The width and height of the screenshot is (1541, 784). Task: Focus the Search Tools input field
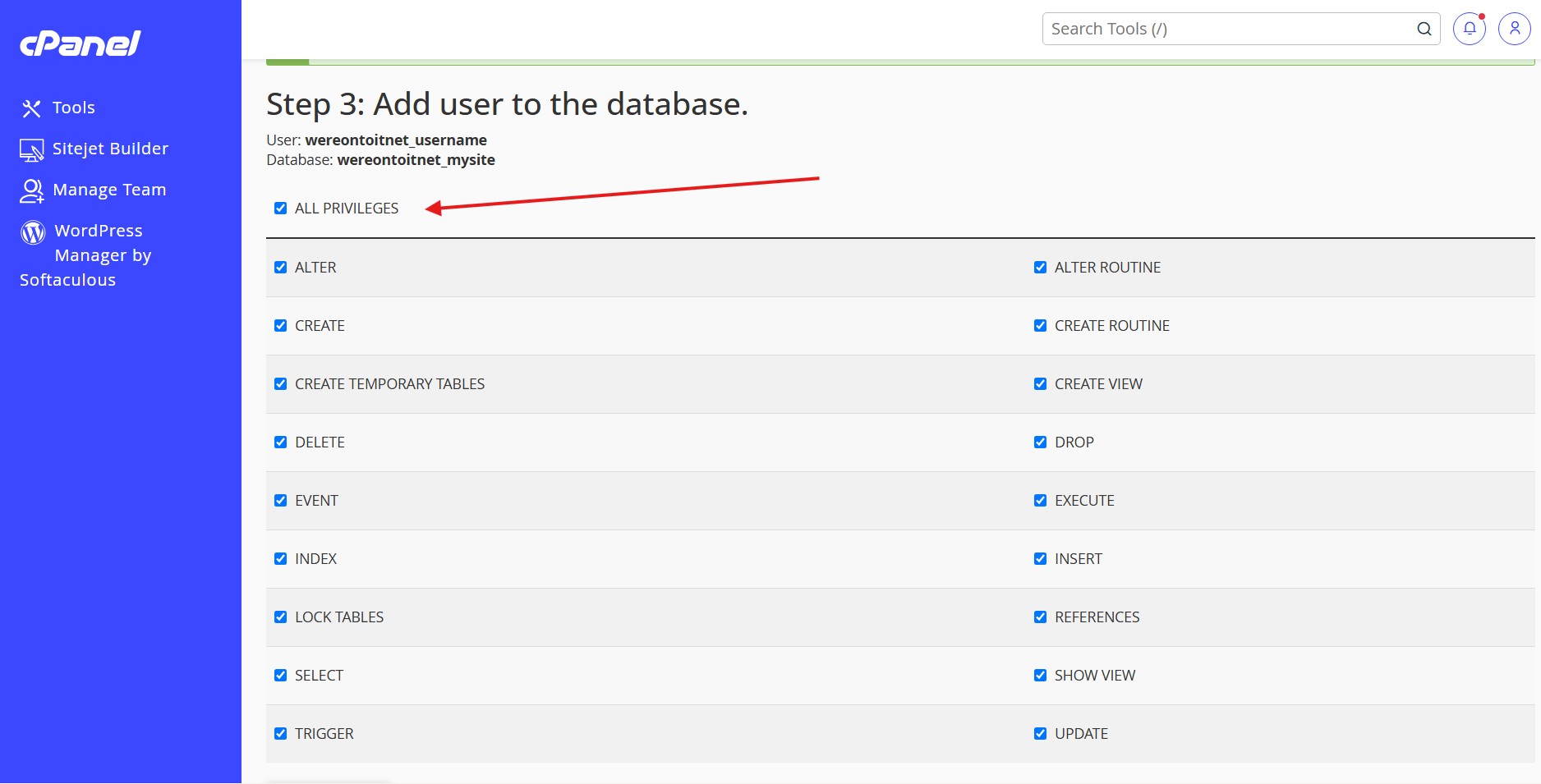[1229, 29]
